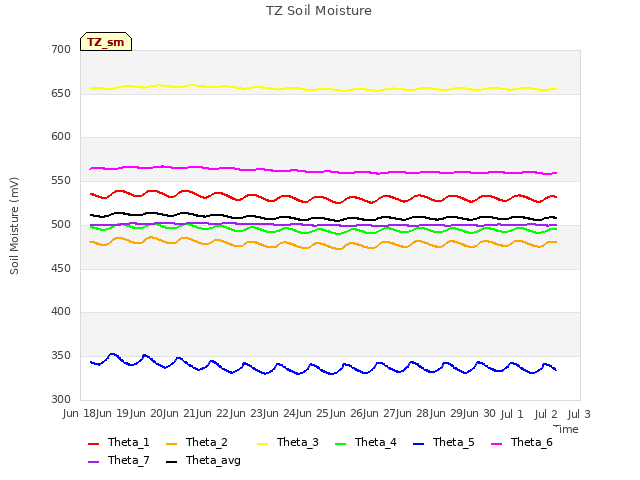The width and height of the screenshot is (640, 480).
Task: Click the red Theta_1 legend swatch
Action: [x=93, y=444]
